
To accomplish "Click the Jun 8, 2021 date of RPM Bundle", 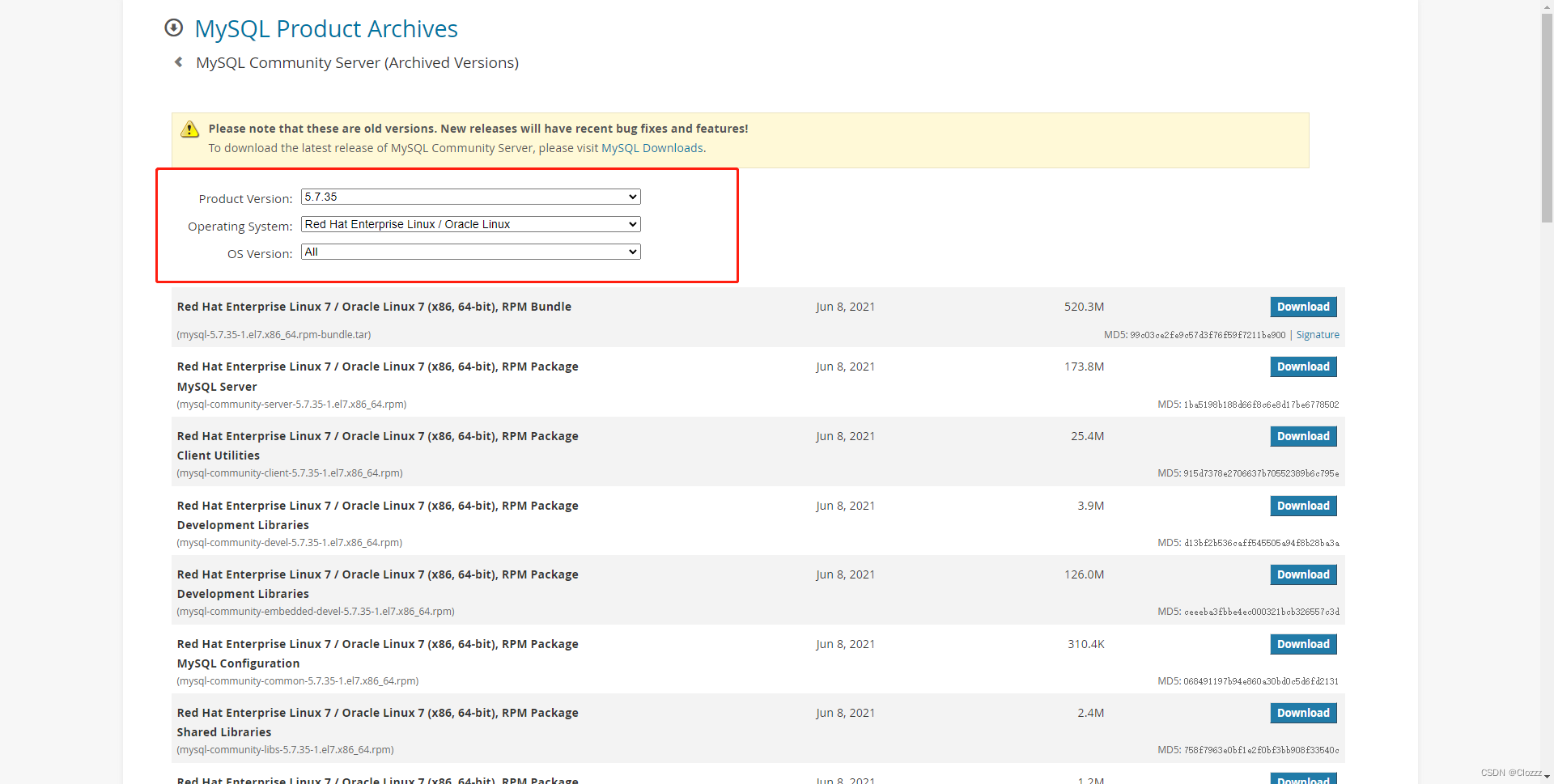I will tap(845, 307).
